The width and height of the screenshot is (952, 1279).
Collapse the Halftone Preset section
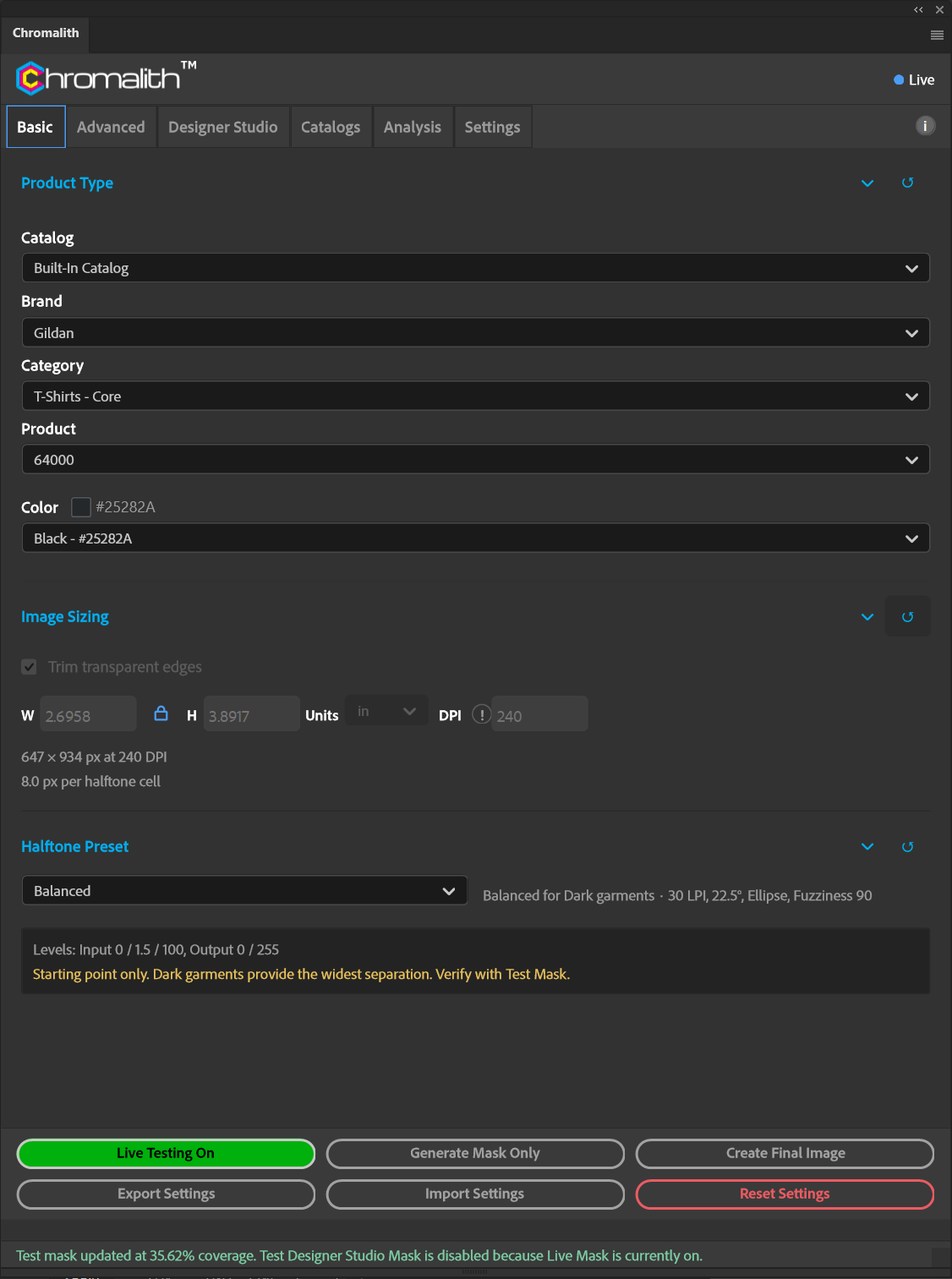point(867,846)
